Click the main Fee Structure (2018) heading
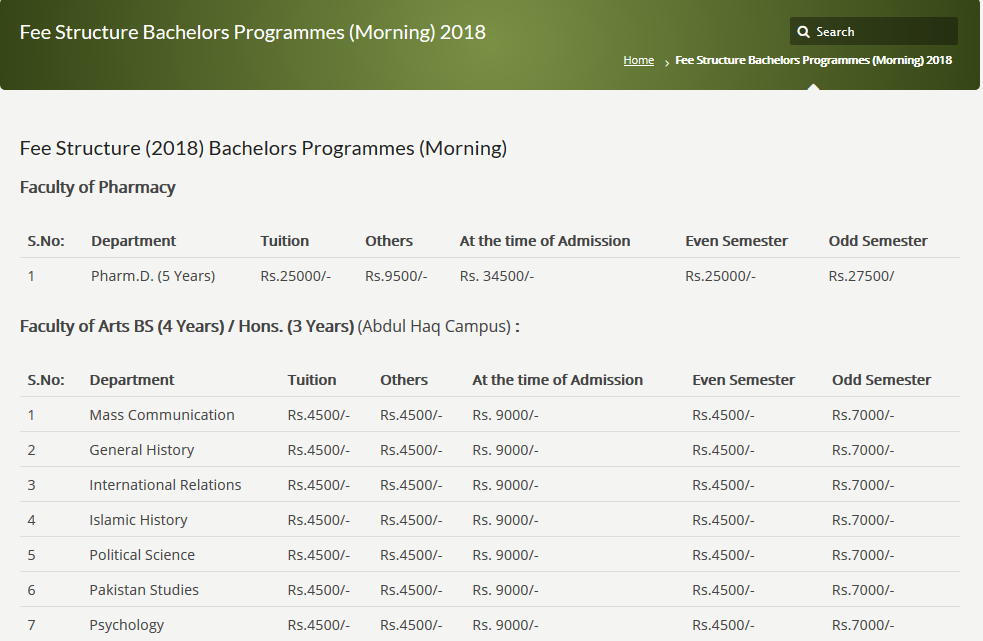 (263, 148)
